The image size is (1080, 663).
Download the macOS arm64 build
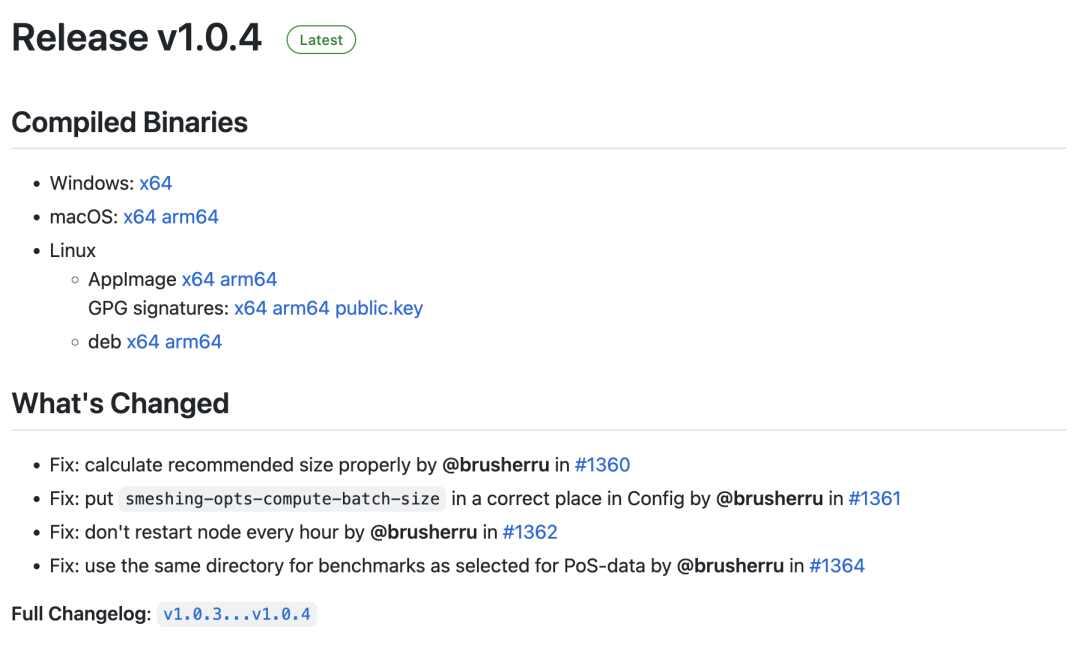[x=190, y=217]
